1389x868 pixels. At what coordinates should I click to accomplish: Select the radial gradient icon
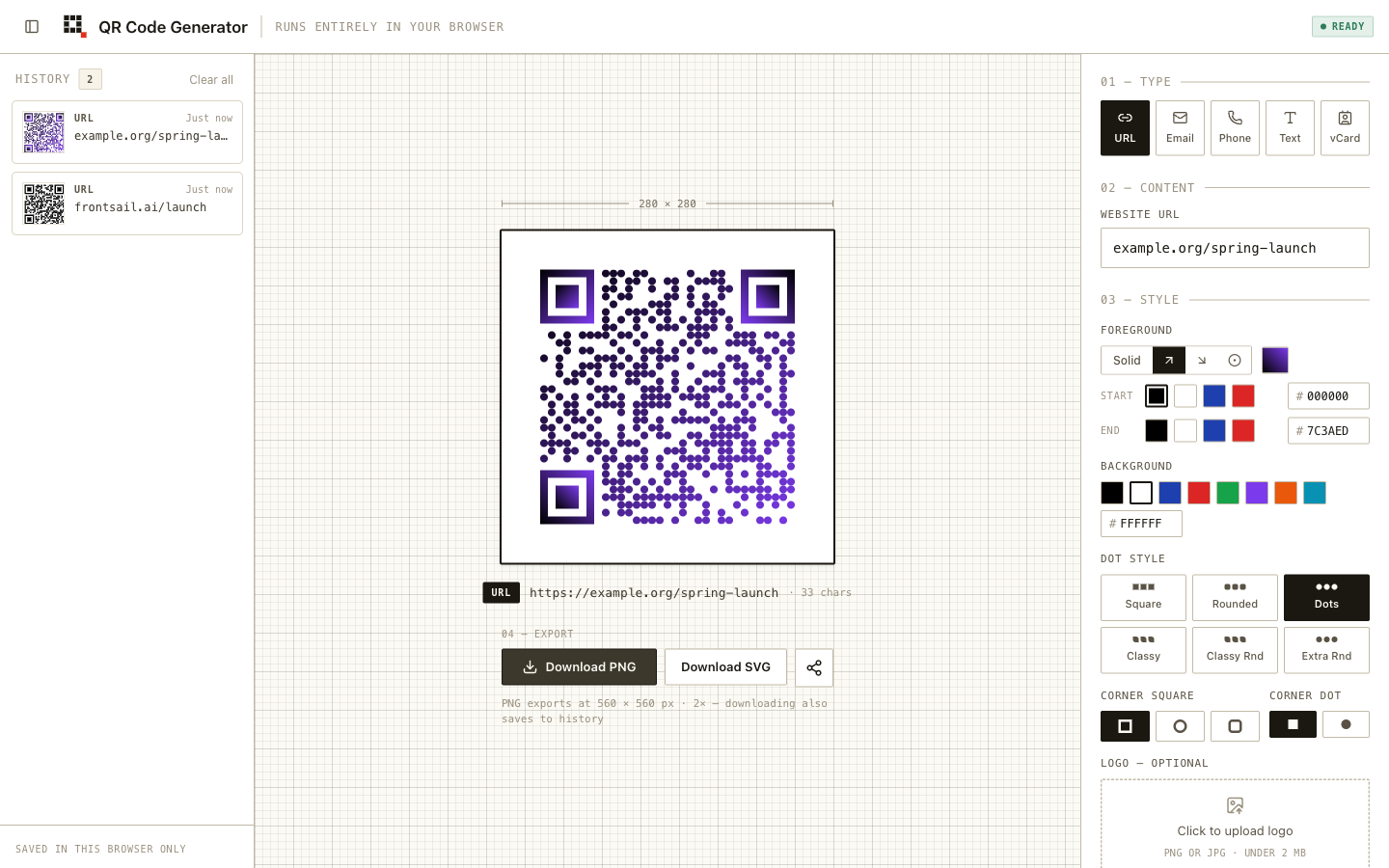1235,361
